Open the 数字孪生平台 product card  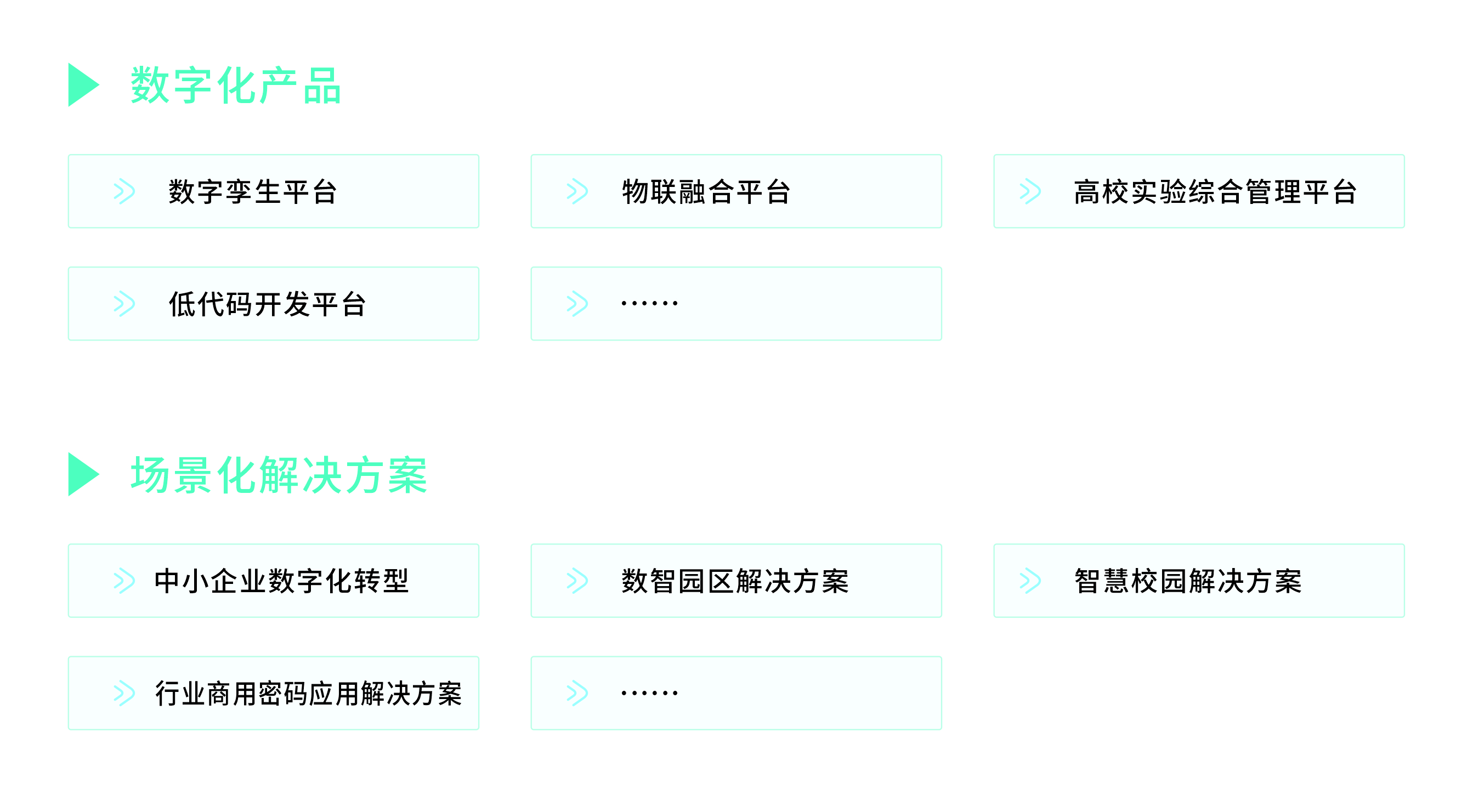point(273,191)
